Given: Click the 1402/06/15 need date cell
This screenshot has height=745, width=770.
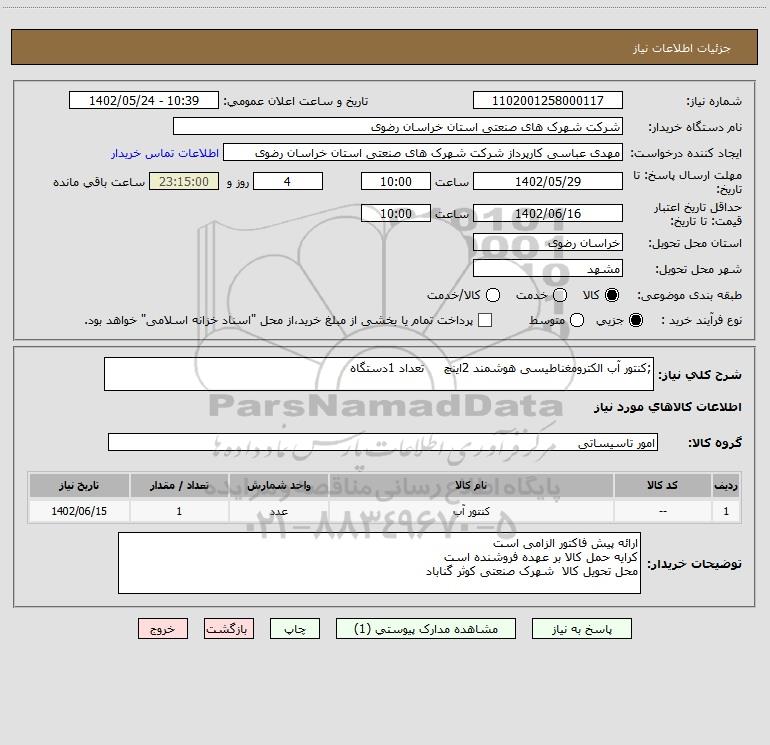Looking at the screenshot, I should (79, 511).
